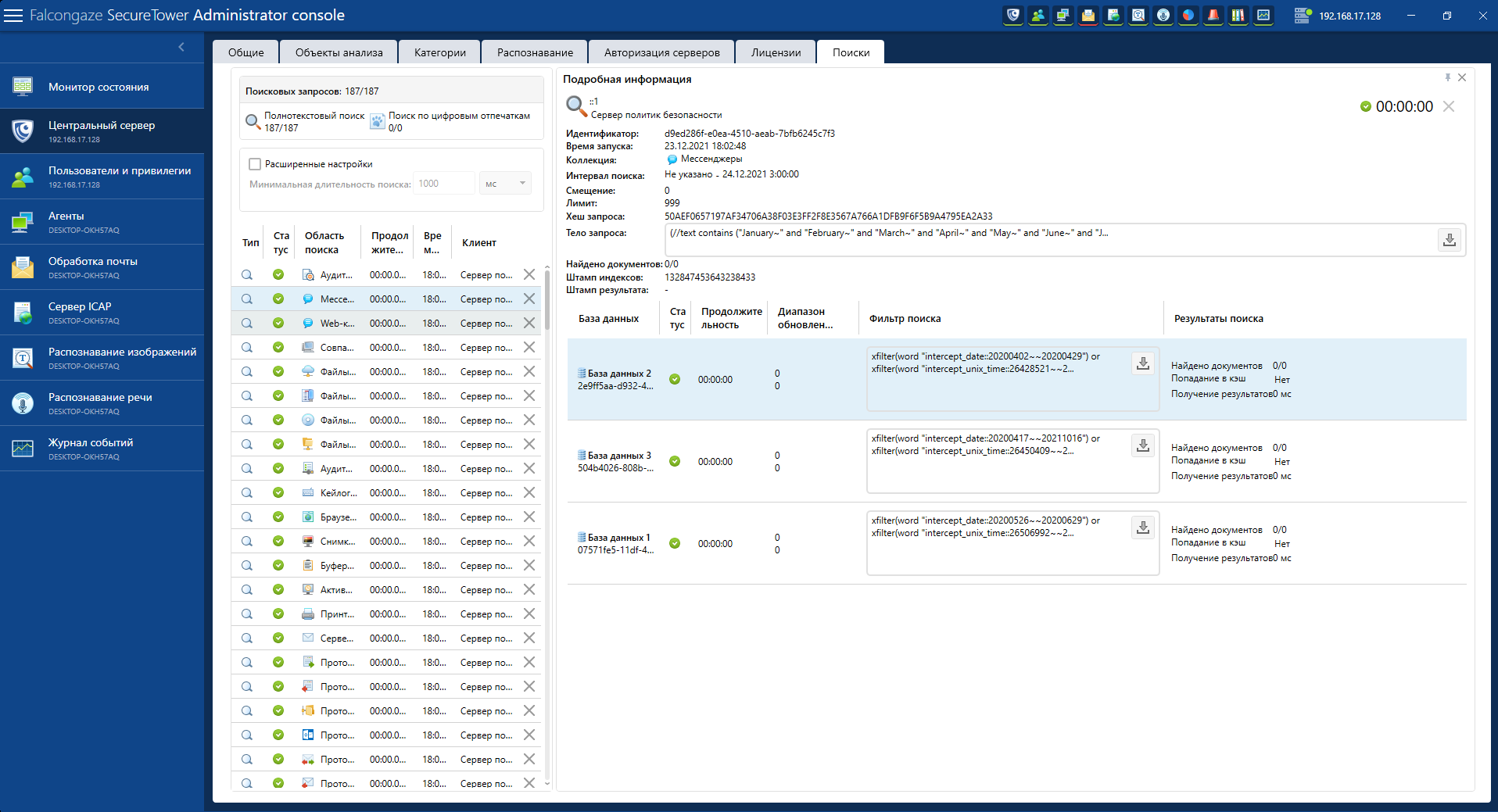The height and width of the screenshot is (812, 1498).
Task: Click the speech microphone icon in title bar
Action: coord(1163,16)
